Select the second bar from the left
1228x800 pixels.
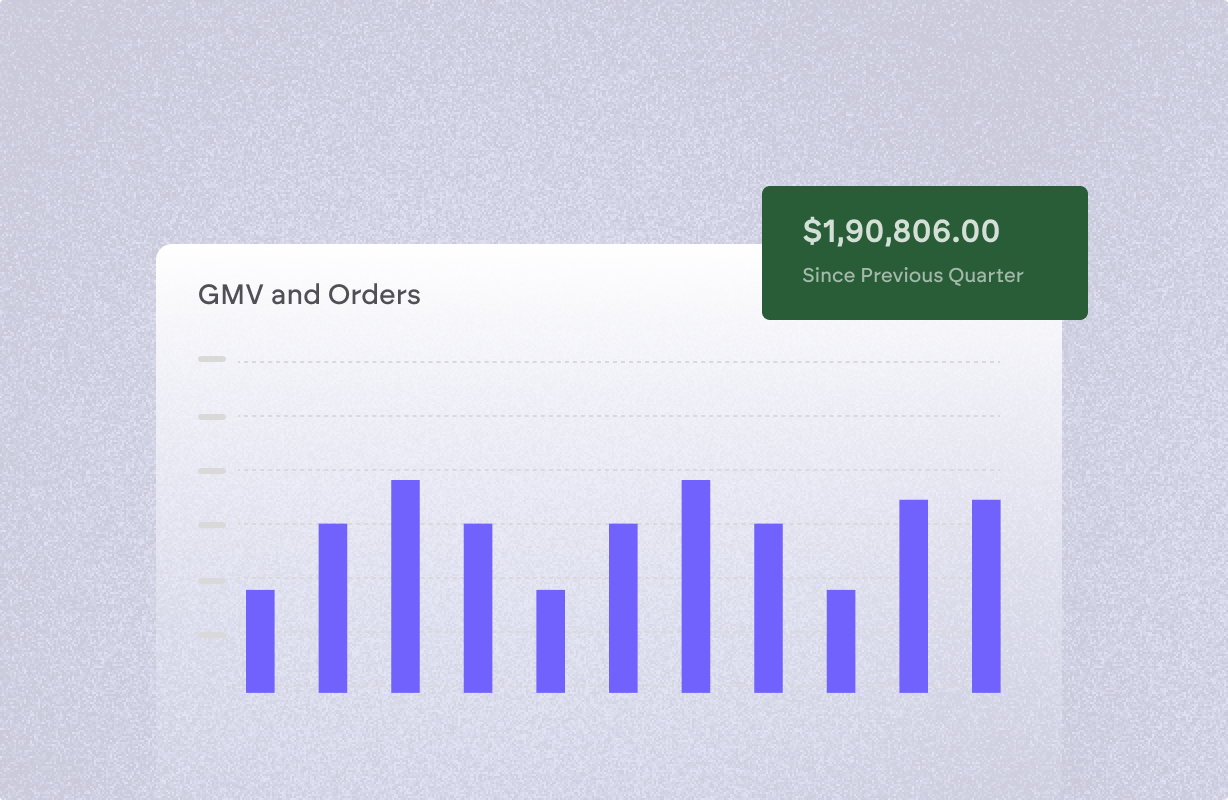pos(333,608)
